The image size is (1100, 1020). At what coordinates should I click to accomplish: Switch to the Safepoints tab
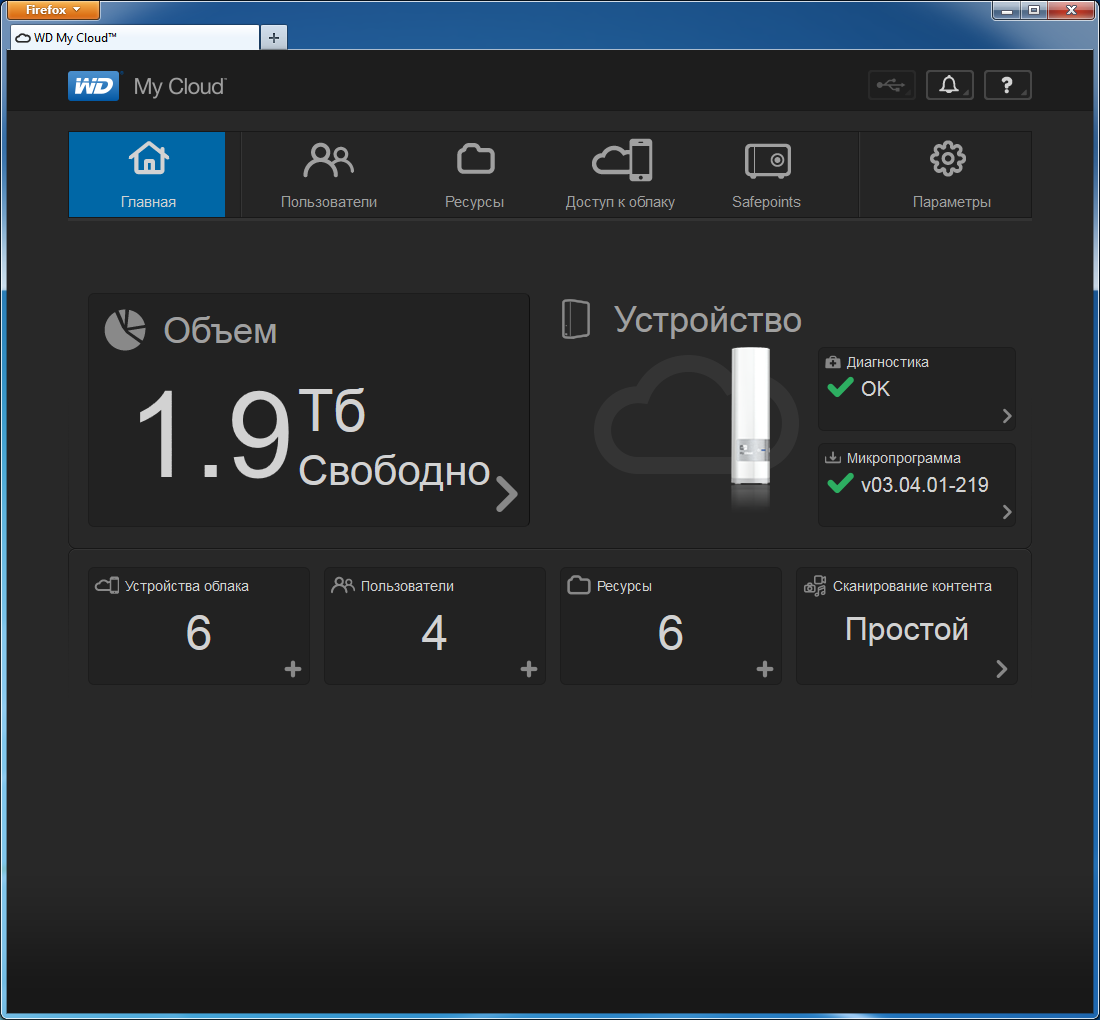[766, 175]
